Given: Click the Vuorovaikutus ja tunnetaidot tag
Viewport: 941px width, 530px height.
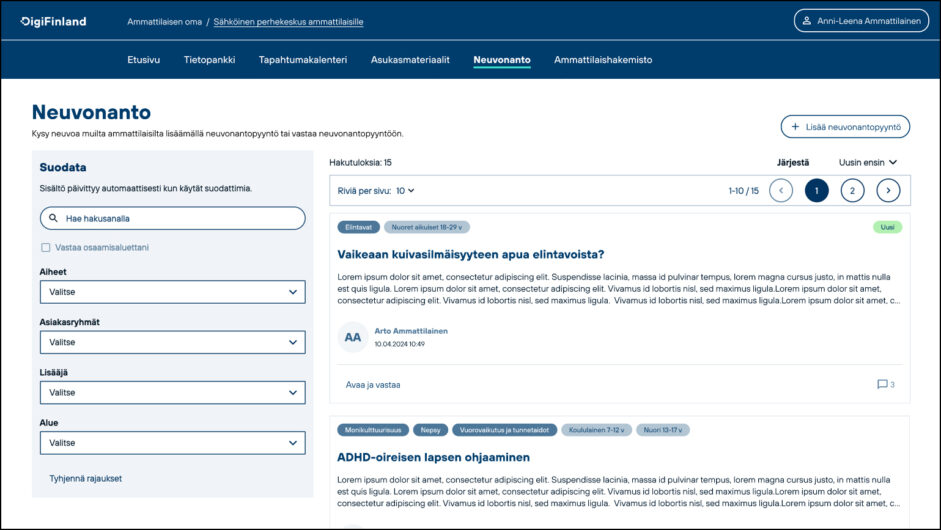Looking at the screenshot, I should 504,430.
